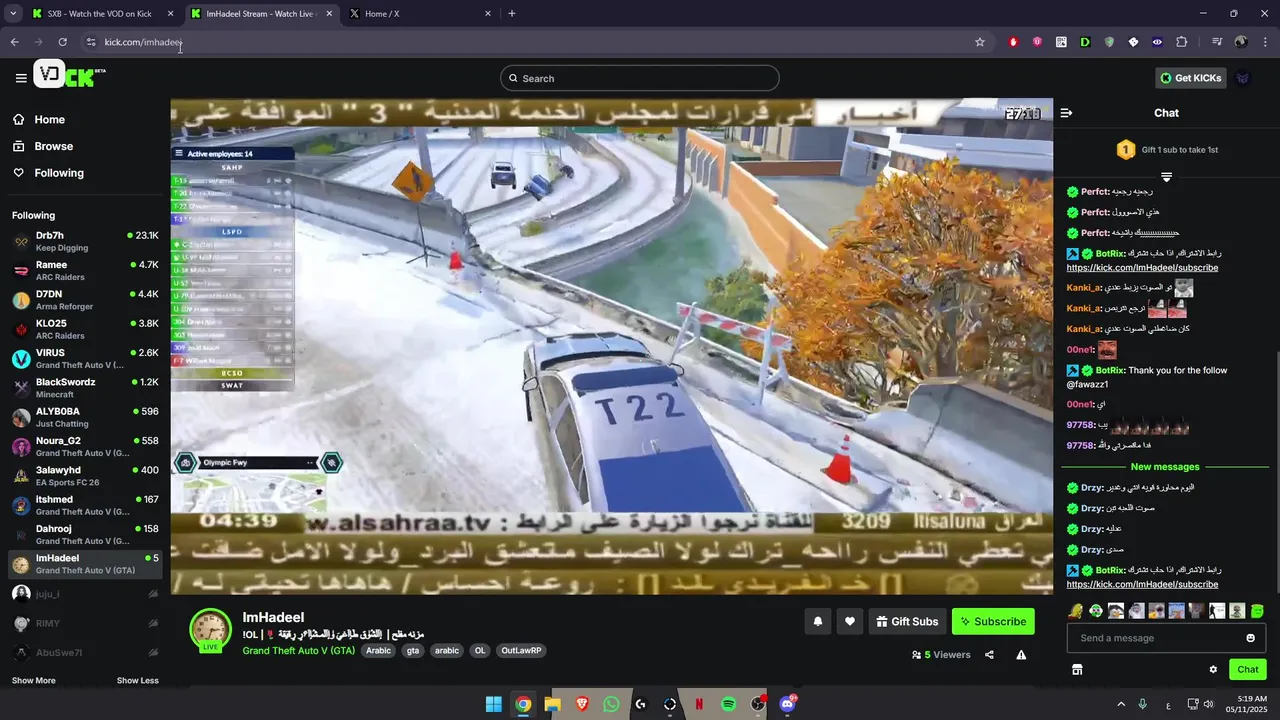Open the browser Extensions puzzle icon

(1181, 42)
